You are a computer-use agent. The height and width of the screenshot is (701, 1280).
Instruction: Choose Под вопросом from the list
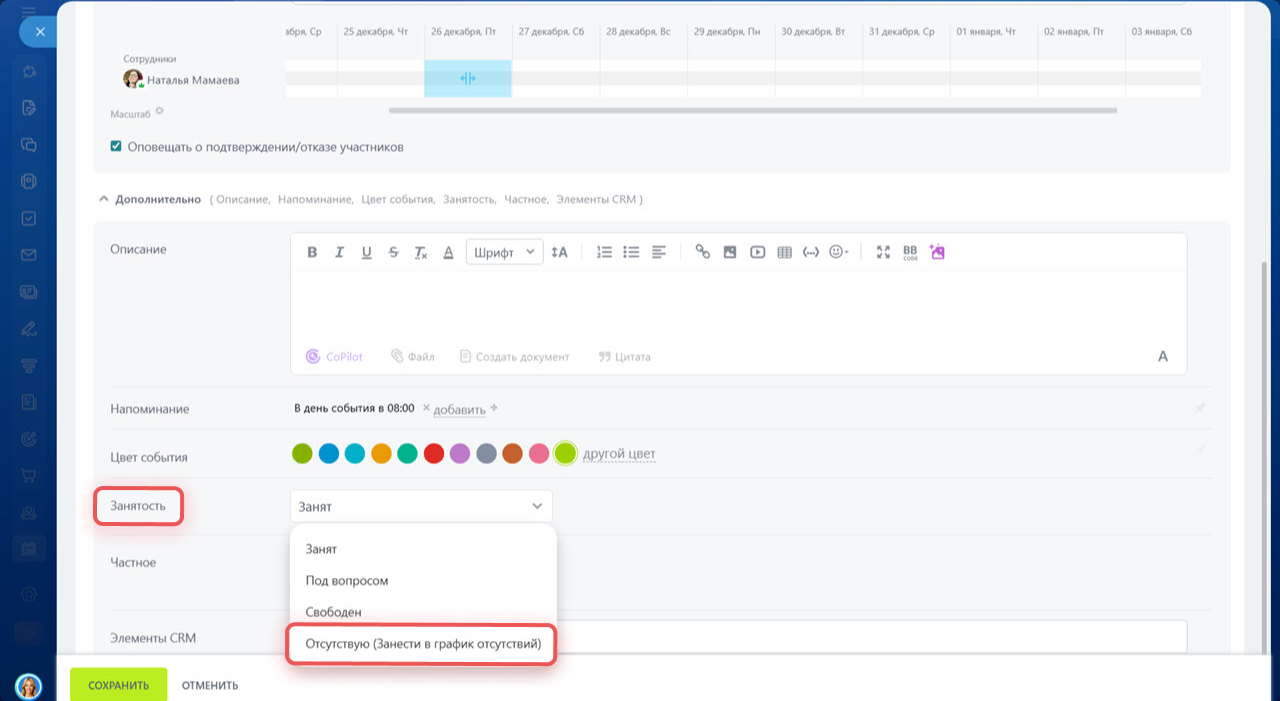(347, 581)
